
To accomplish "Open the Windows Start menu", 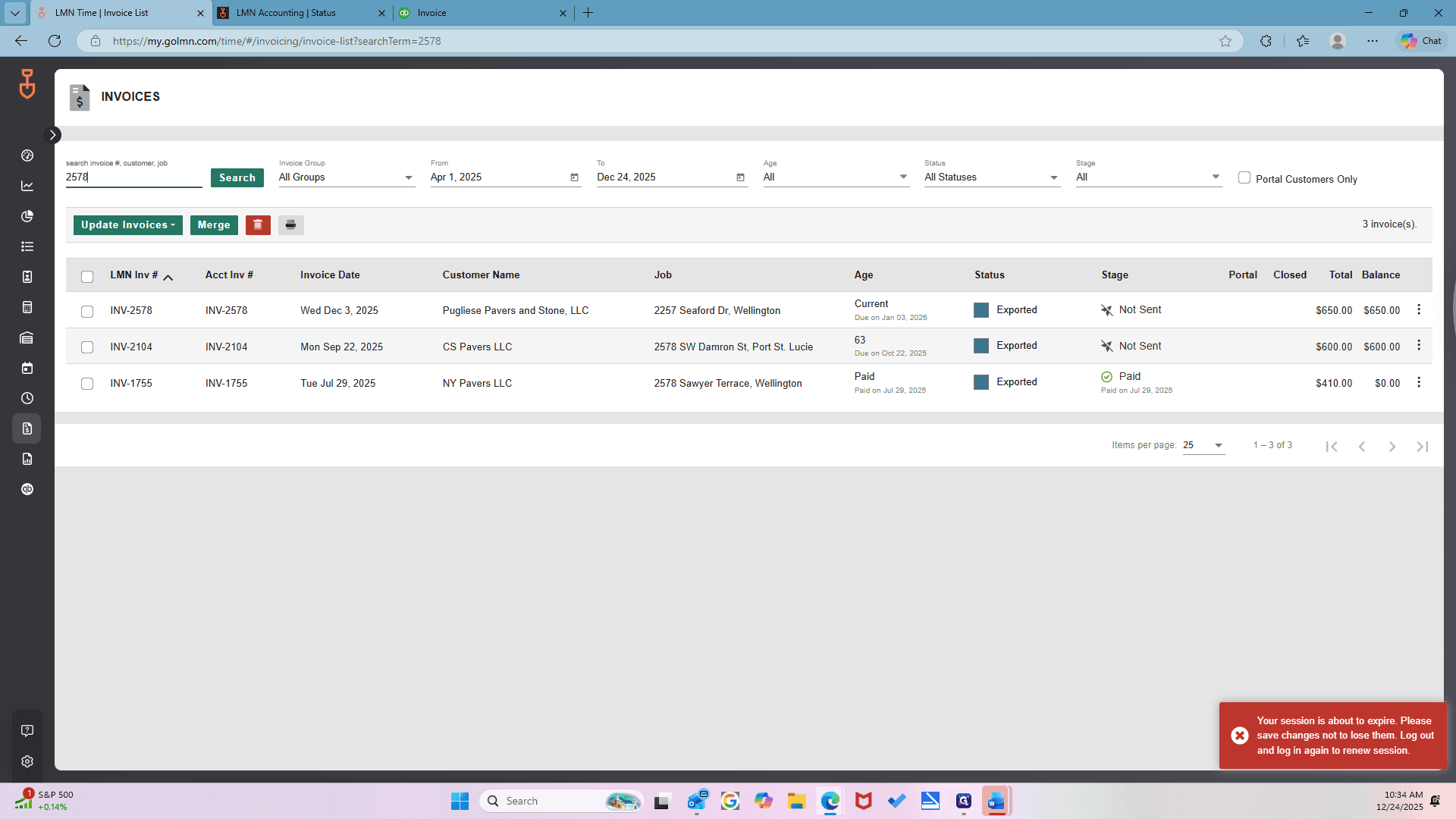I will [x=460, y=801].
